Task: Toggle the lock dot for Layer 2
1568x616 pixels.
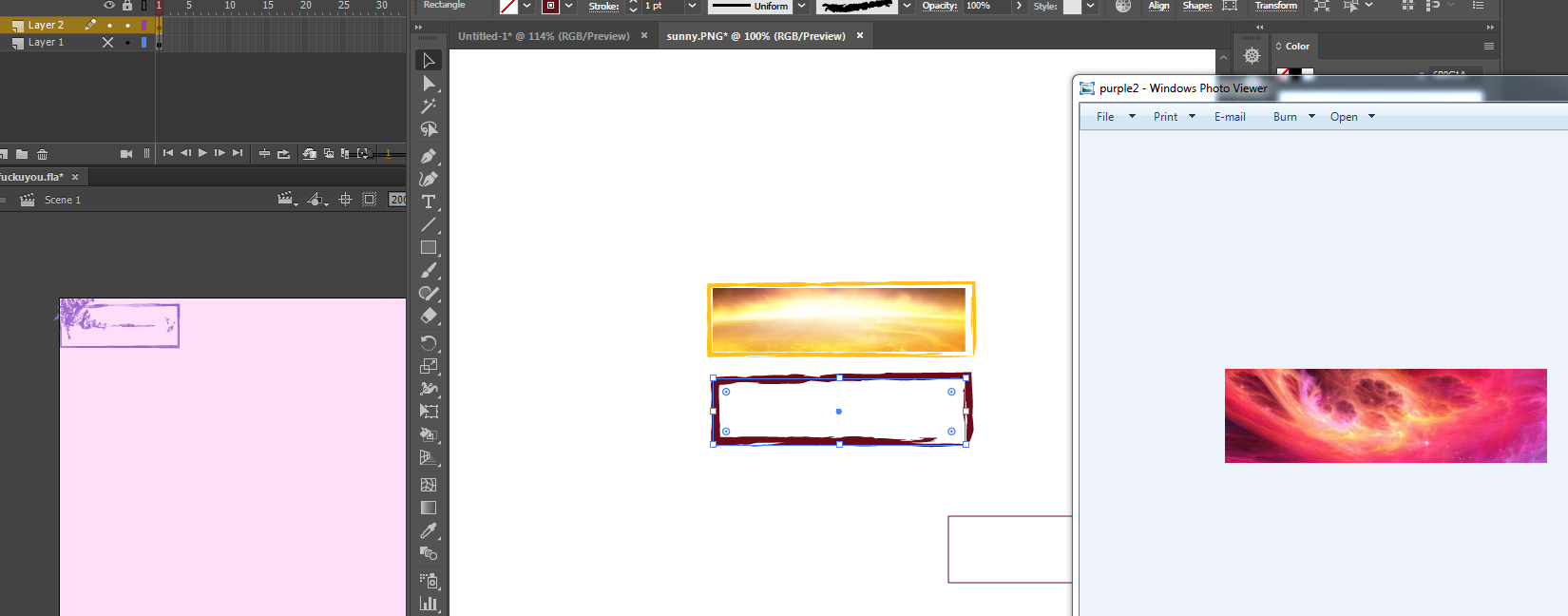Action: [x=127, y=26]
